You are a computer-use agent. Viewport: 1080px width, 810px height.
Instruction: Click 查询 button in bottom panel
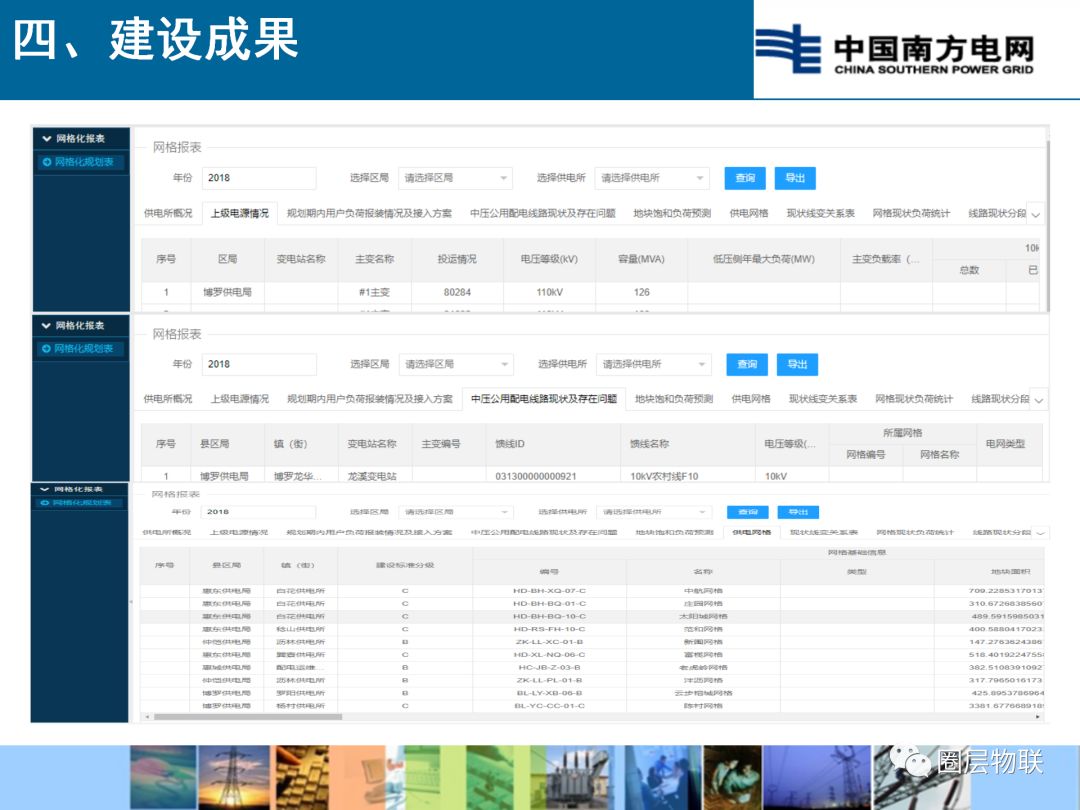point(748,512)
